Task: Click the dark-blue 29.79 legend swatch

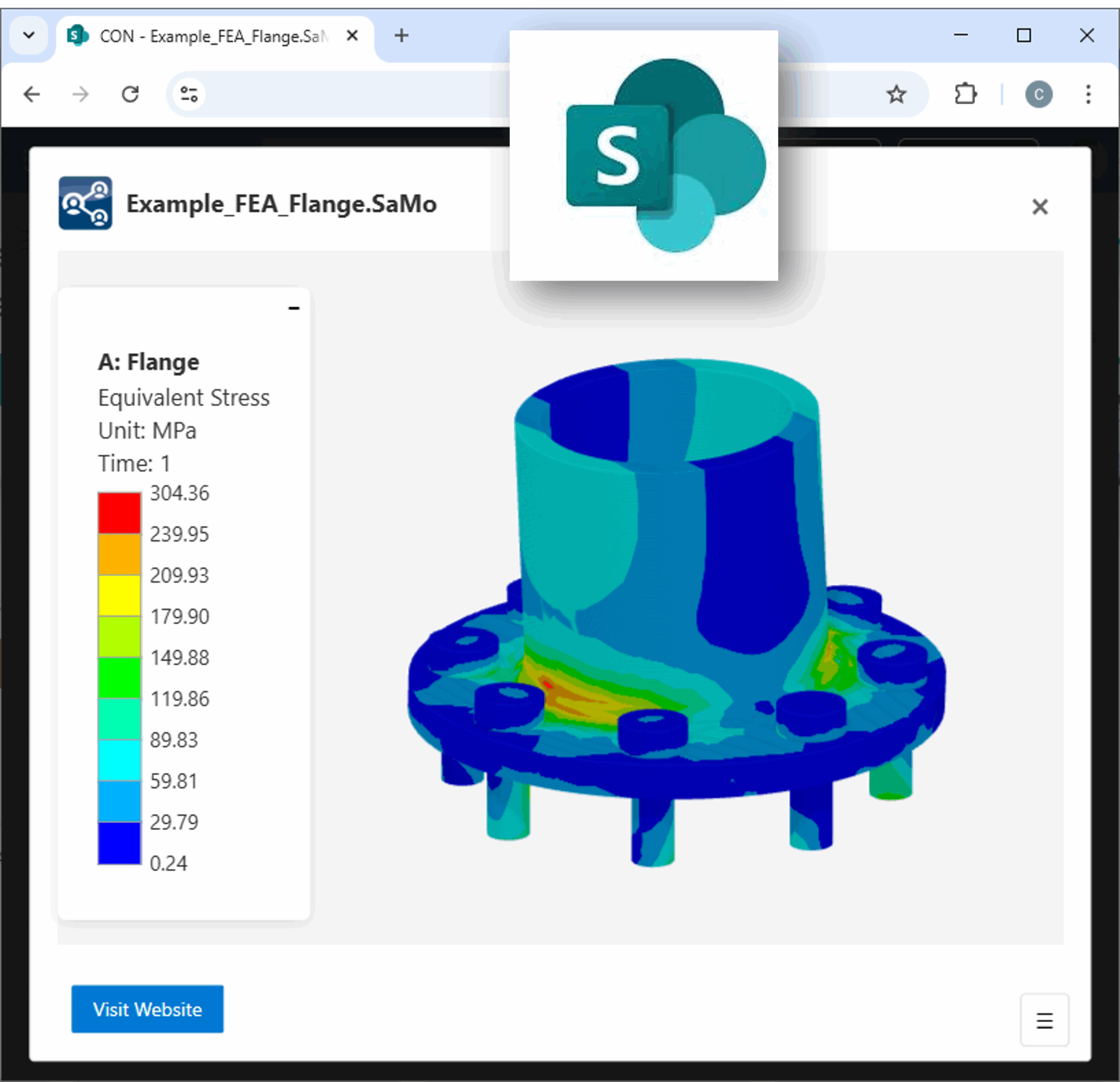Action: [119, 843]
